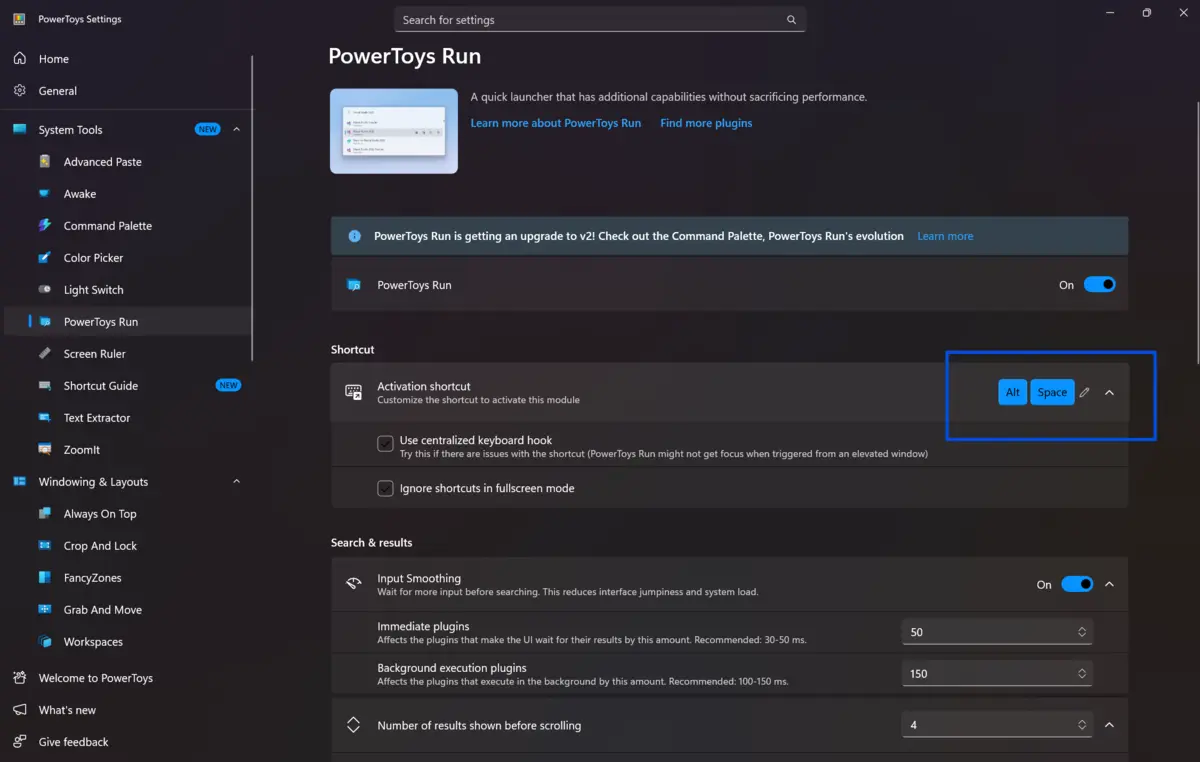Click the Activation shortcut label
The height and width of the screenshot is (762, 1200).
tap(424, 387)
